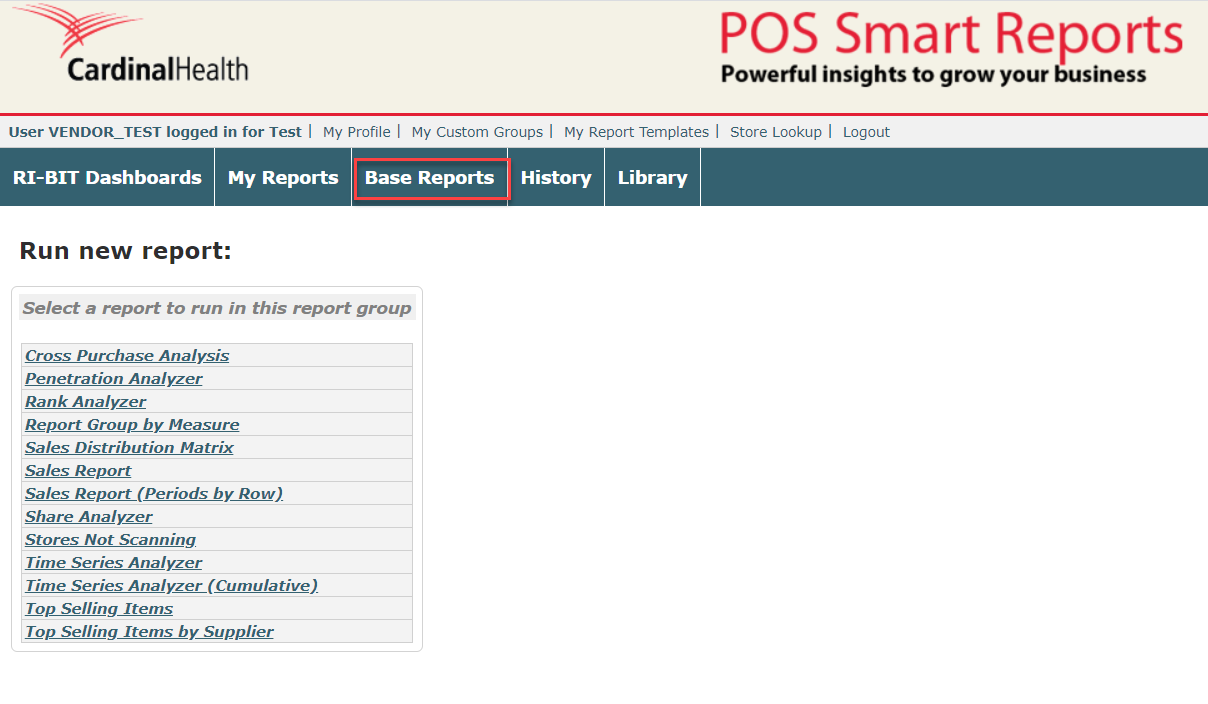
Task: Select the Base Reports tab
Action: point(430,178)
